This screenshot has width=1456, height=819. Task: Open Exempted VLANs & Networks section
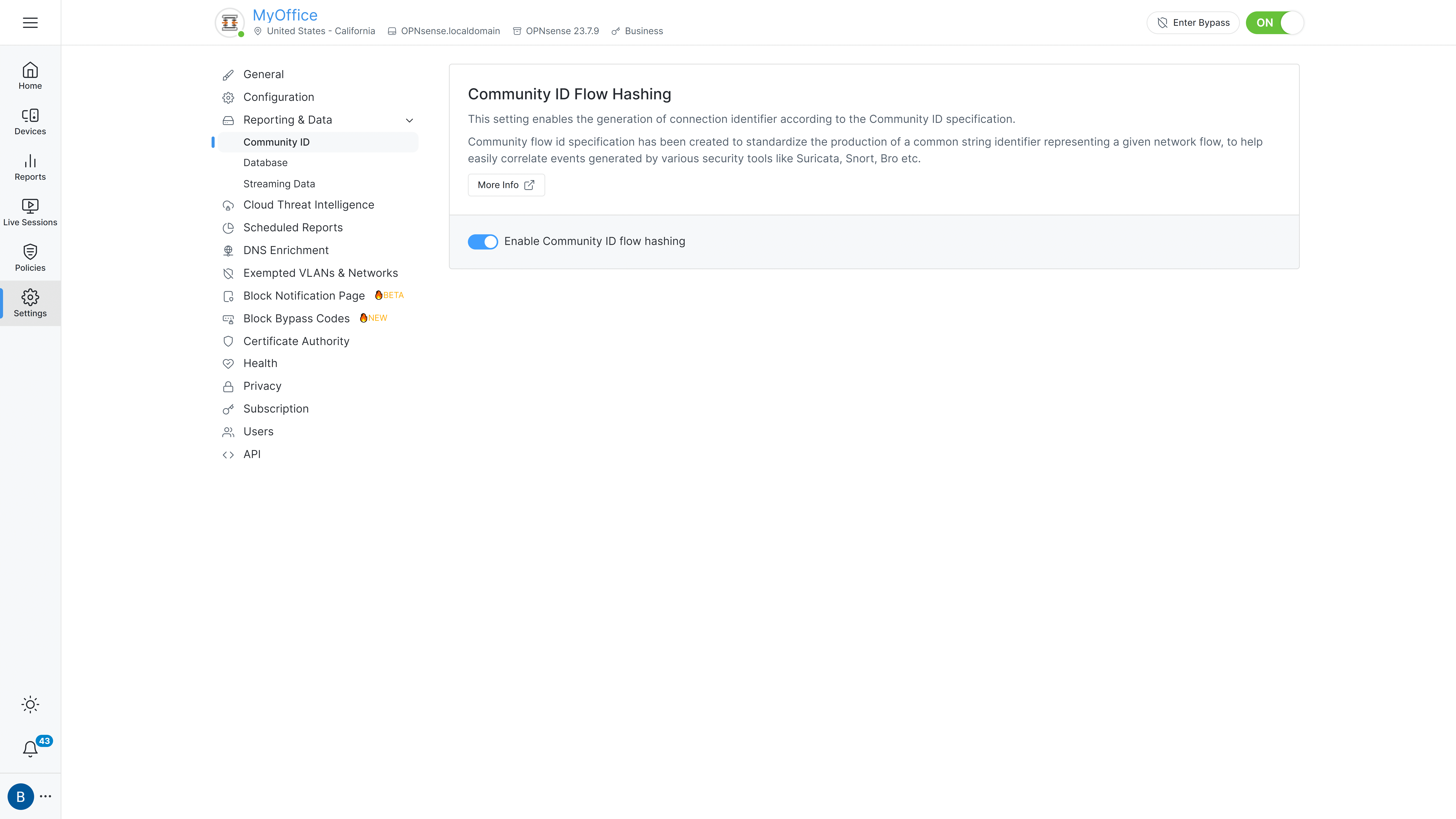[x=320, y=273]
